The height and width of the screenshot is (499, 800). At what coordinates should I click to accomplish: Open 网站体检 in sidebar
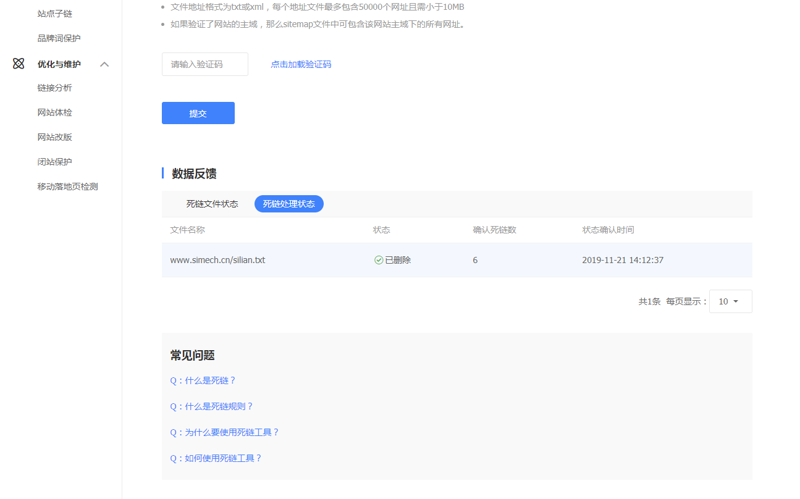coord(55,112)
